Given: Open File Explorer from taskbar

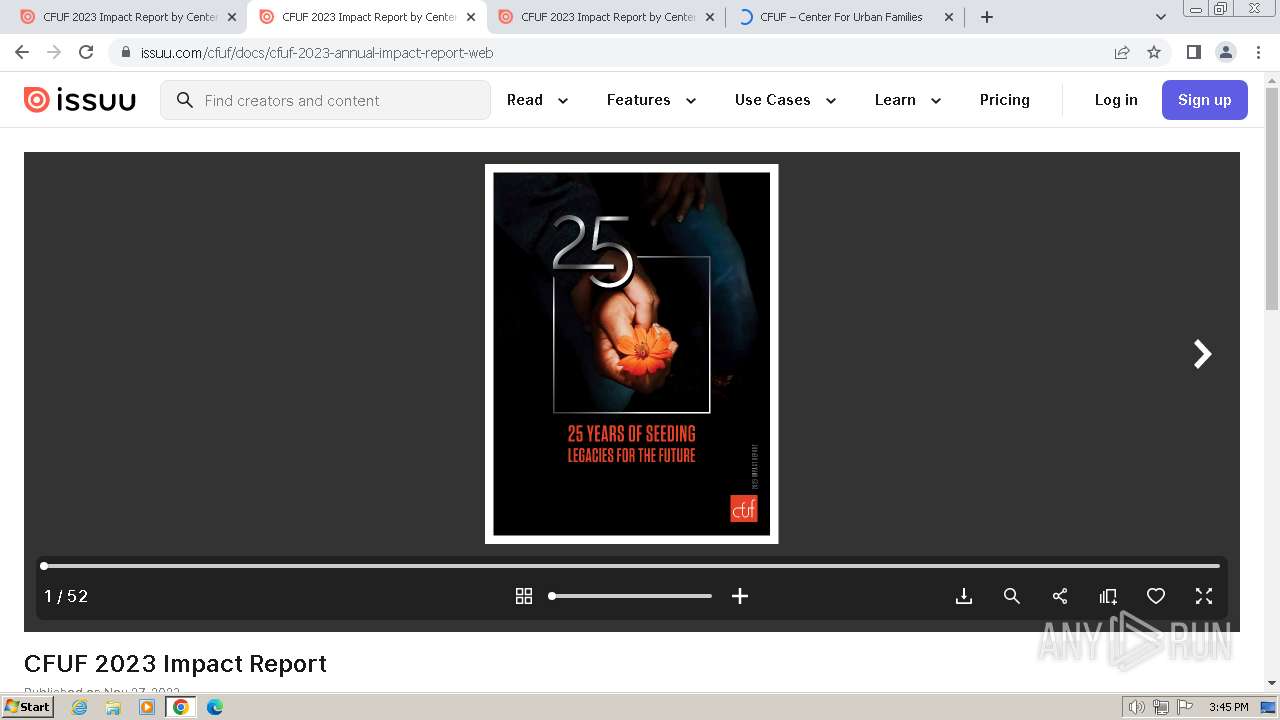Looking at the screenshot, I should coord(113,707).
